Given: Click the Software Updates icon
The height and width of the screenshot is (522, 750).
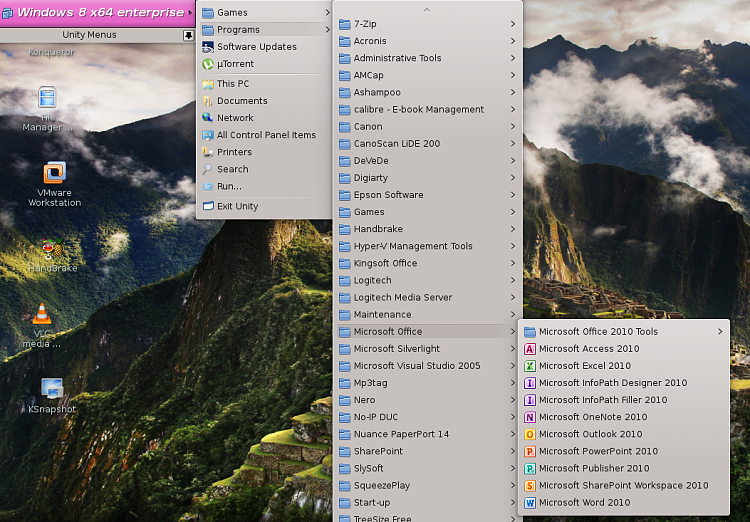Looking at the screenshot, I should point(208,46).
